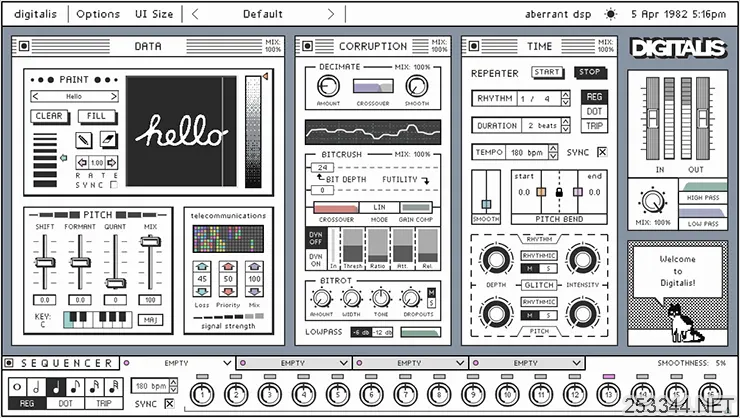
Task: Click the Decimate Smooth knob
Action: click(x=417, y=86)
